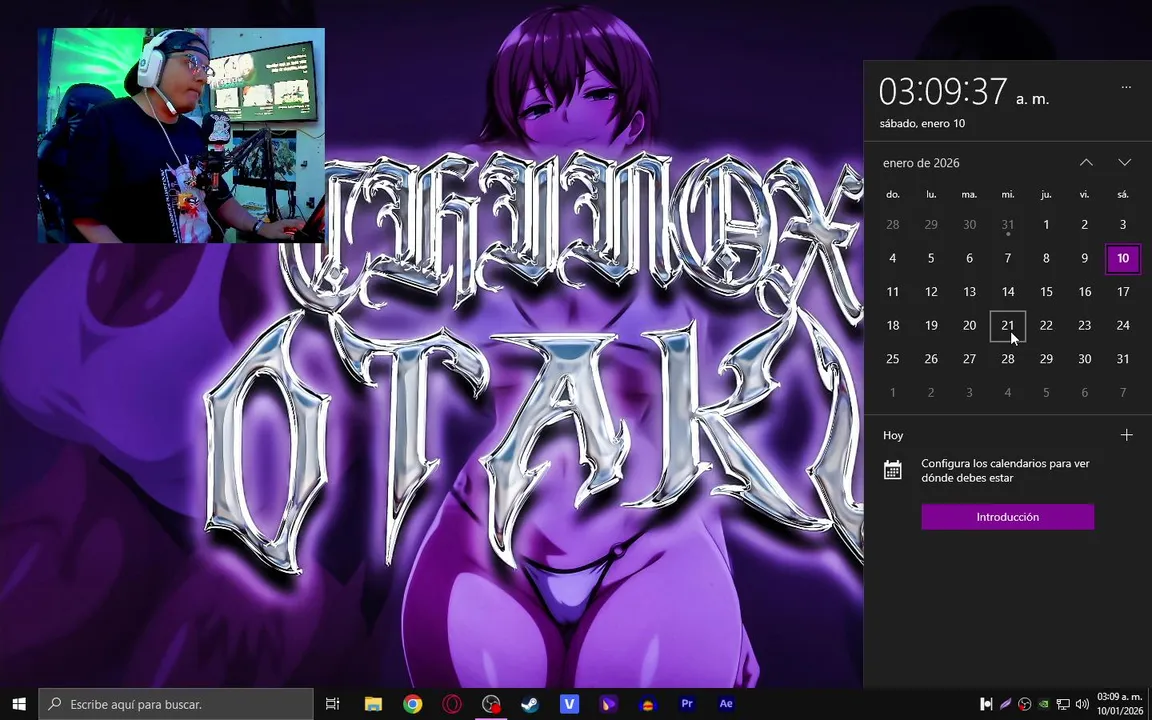Click the 'do.' weekday header
Image resolution: width=1152 pixels, height=720 pixels.
tap(893, 195)
